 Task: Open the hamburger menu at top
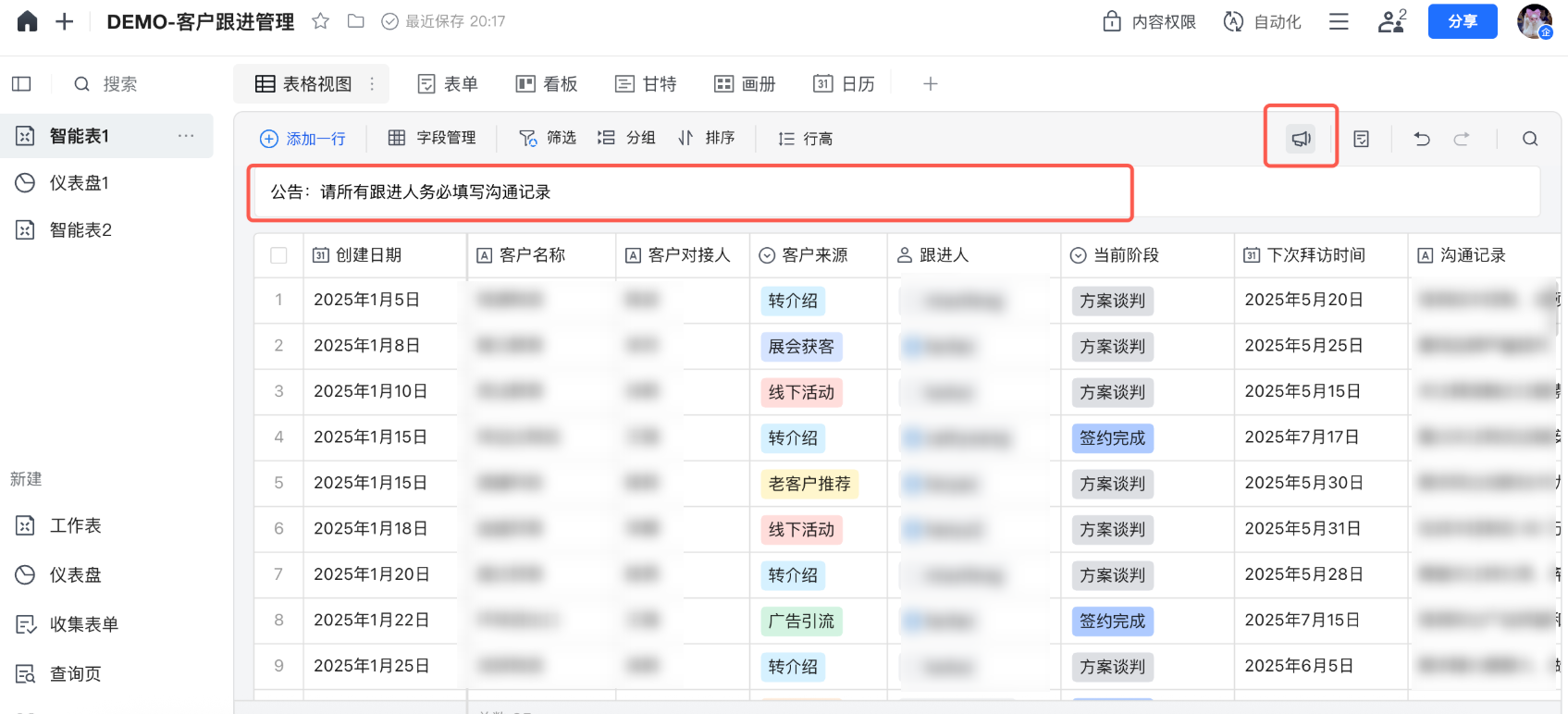click(x=1339, y=21)
